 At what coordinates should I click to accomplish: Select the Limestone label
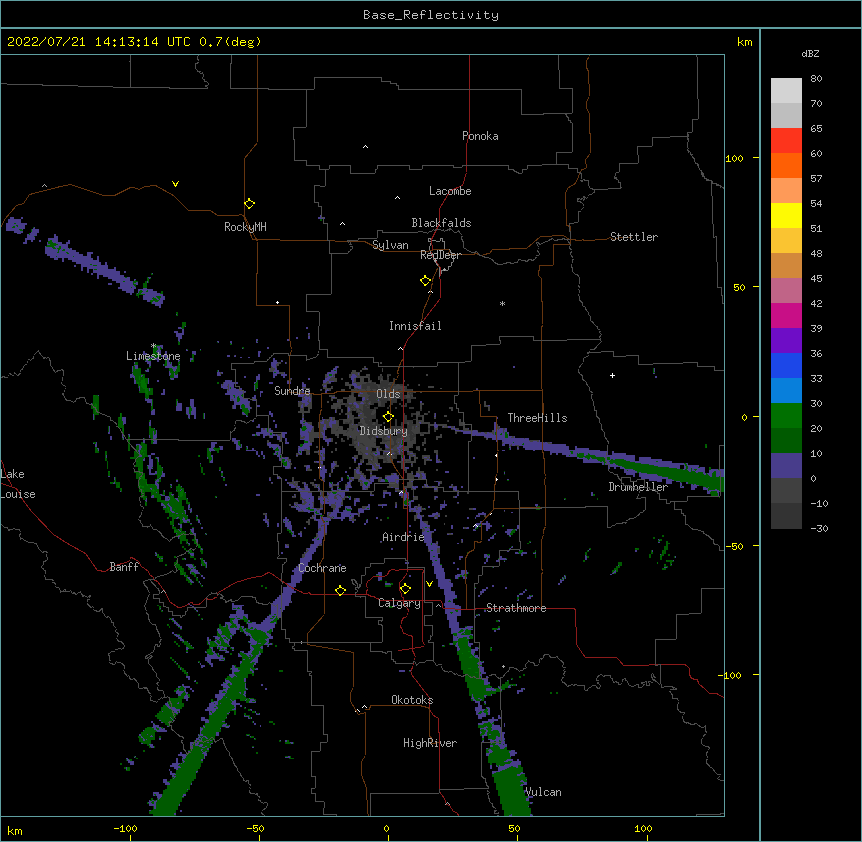[153, 356]
